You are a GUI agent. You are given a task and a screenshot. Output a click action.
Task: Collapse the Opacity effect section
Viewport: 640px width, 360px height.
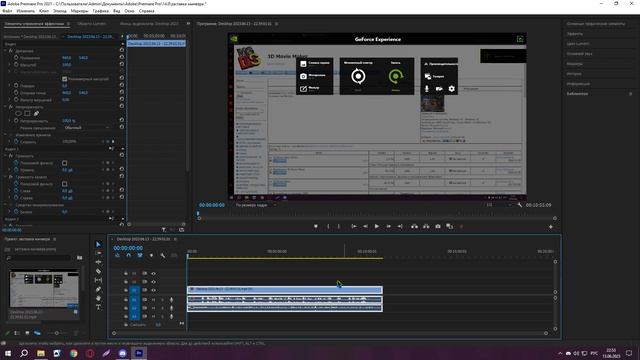click(x=6, y=107)
